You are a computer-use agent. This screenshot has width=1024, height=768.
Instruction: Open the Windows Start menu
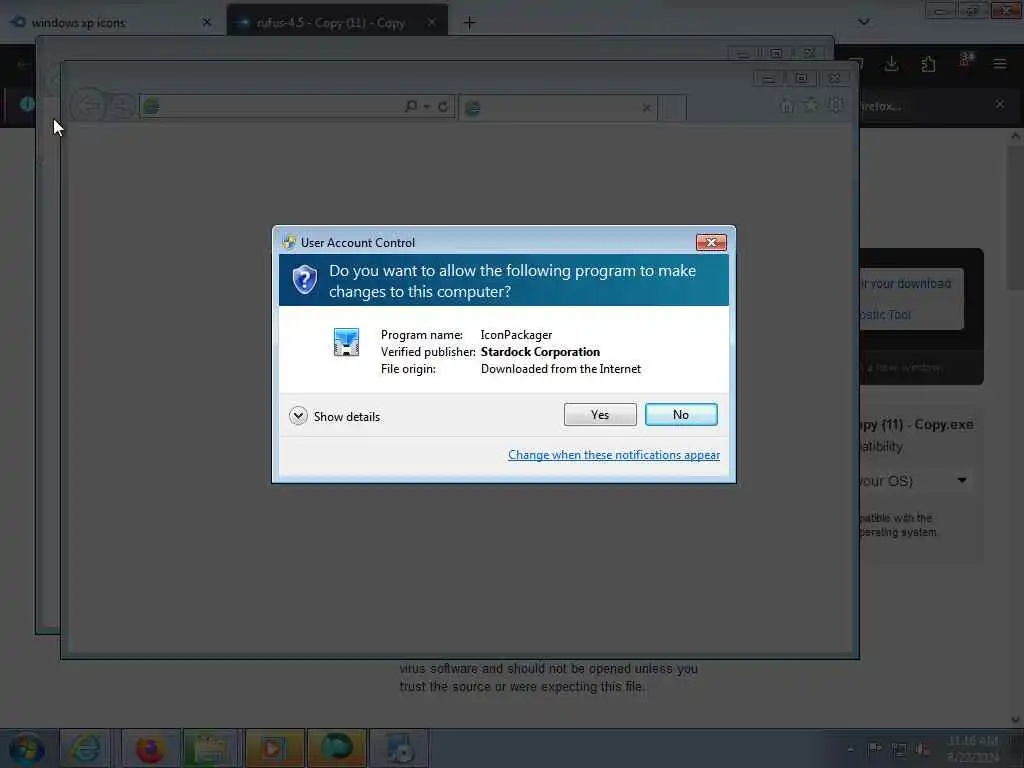click(26, 748)
